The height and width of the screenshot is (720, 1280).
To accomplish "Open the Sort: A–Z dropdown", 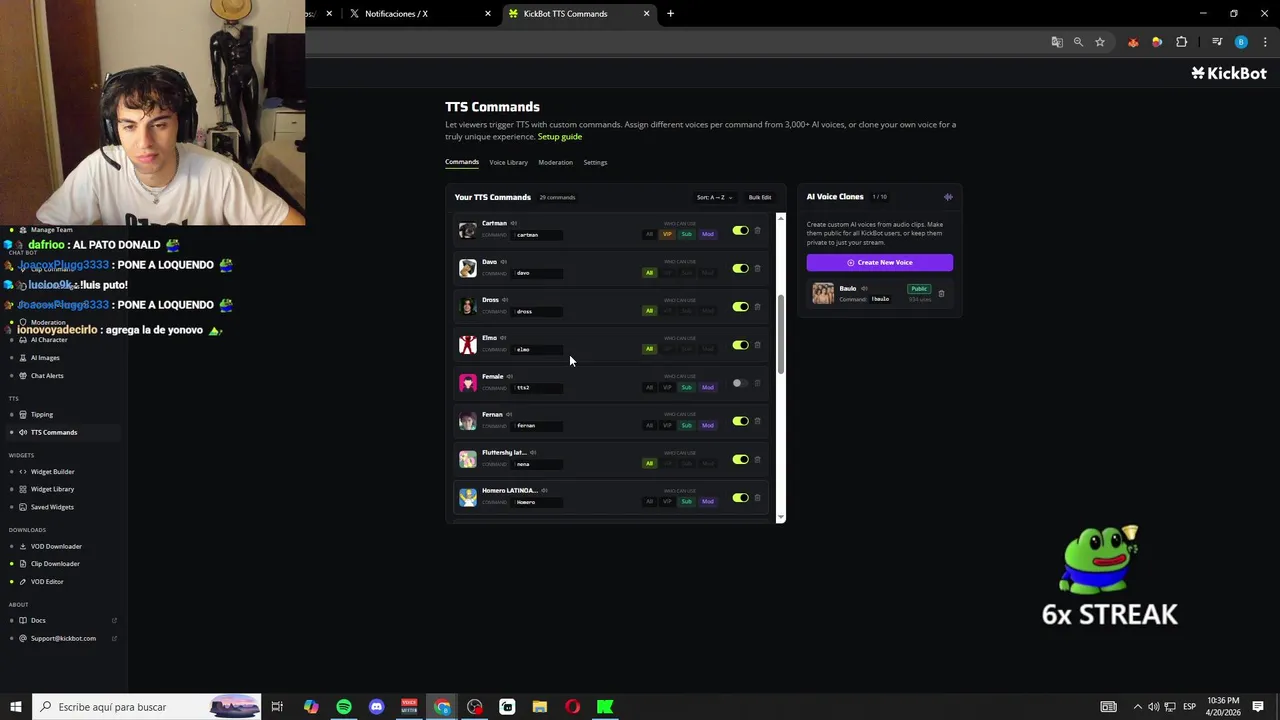I will pyautogui.click(x=715, y=197).
